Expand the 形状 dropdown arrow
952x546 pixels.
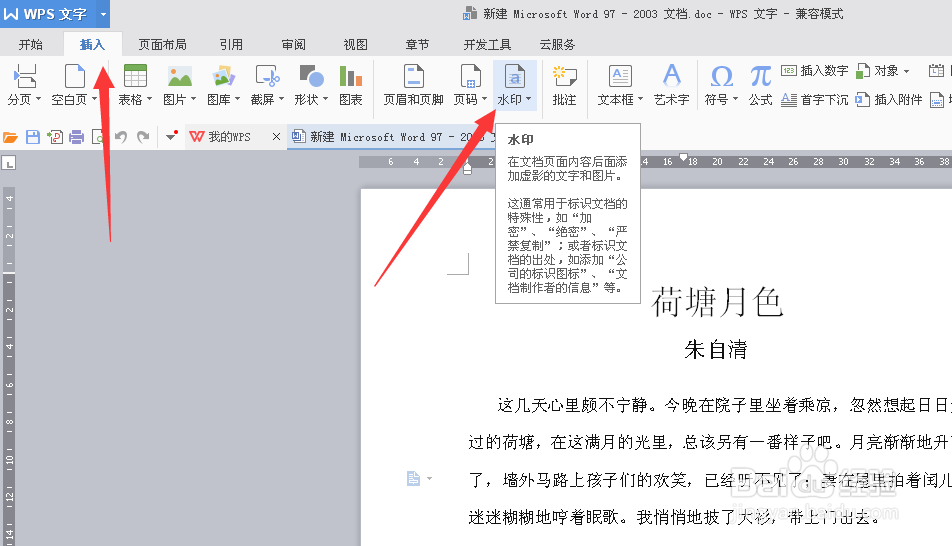325,99
